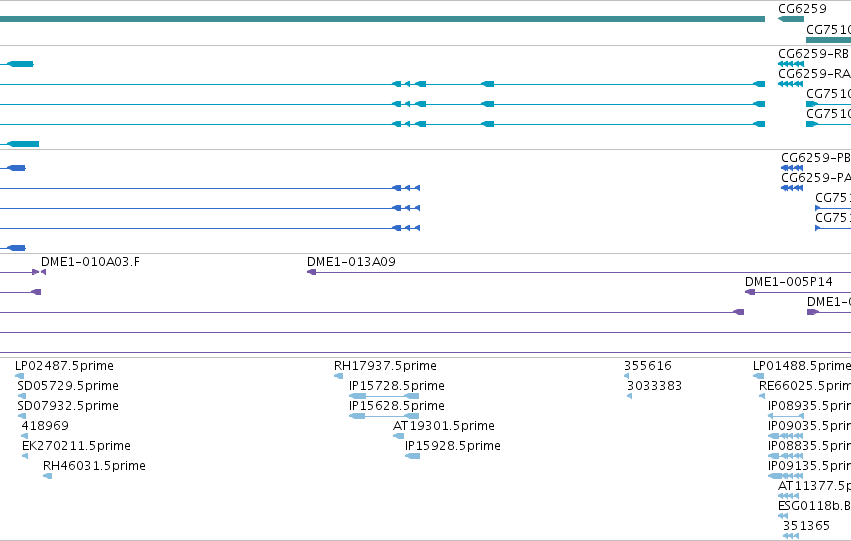
Task: Select the ESG0118b EST label
Action: (x=814, y=506)
